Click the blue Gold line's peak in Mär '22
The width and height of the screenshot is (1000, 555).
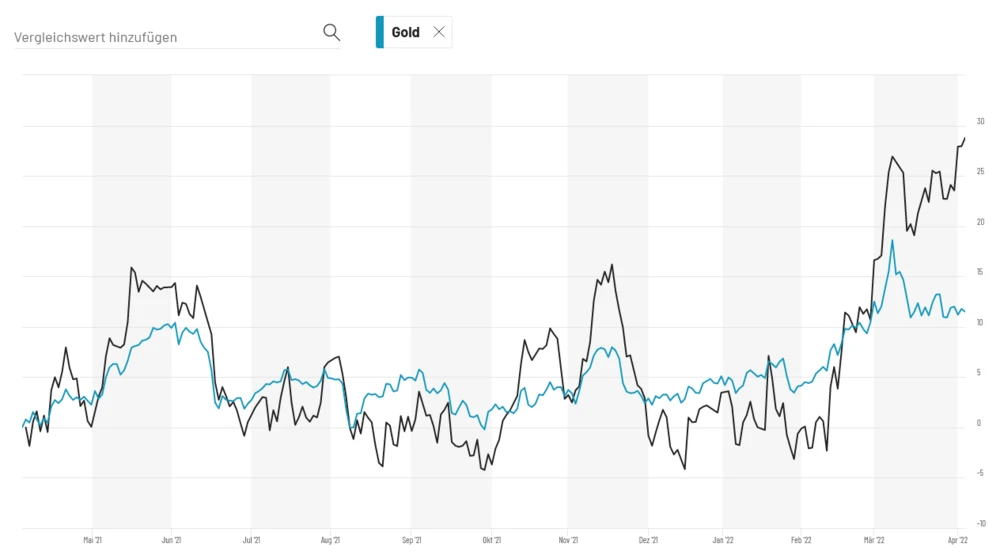892,240
